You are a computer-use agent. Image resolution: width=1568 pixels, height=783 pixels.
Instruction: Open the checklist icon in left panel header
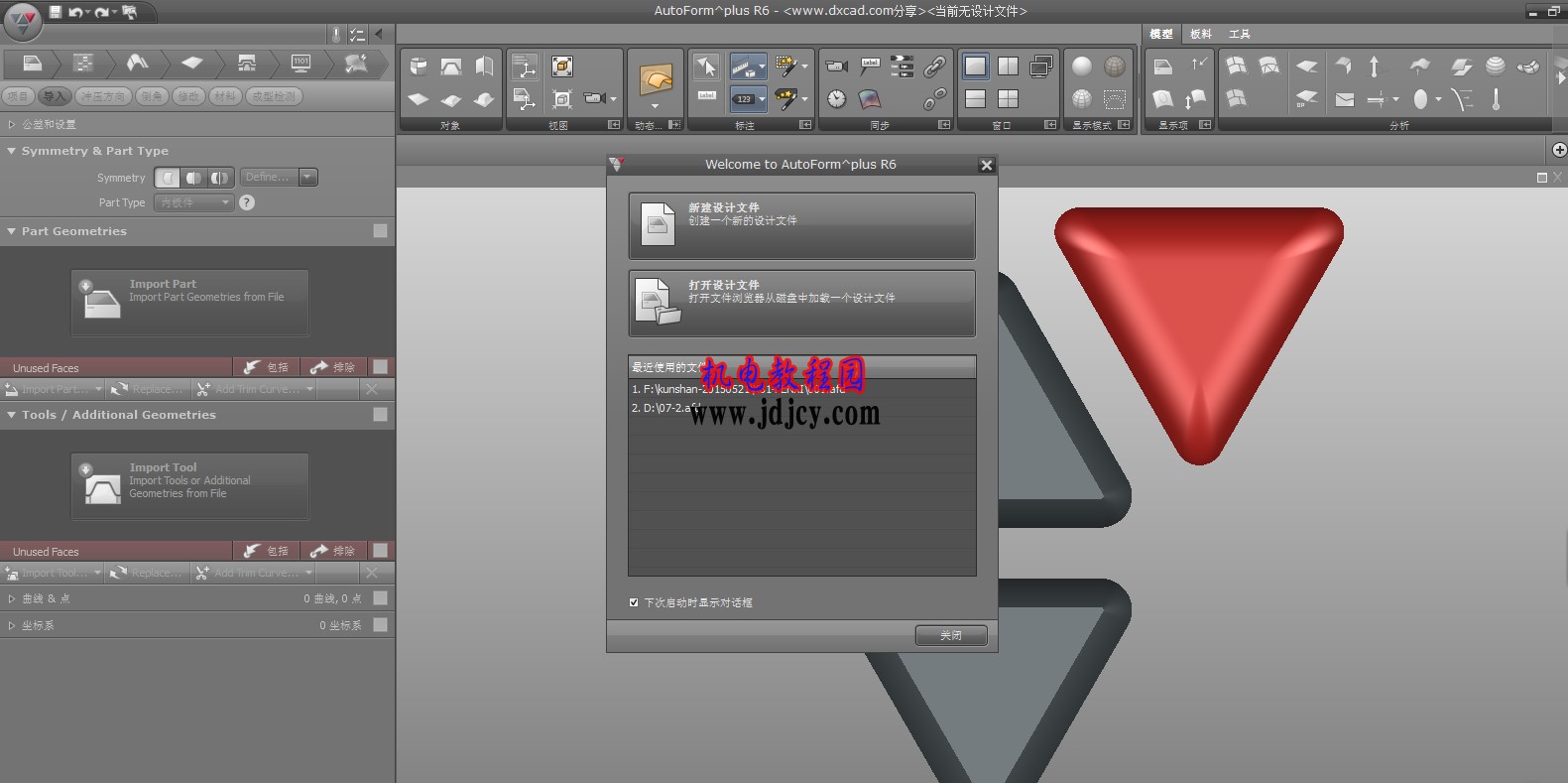point(357,34)
